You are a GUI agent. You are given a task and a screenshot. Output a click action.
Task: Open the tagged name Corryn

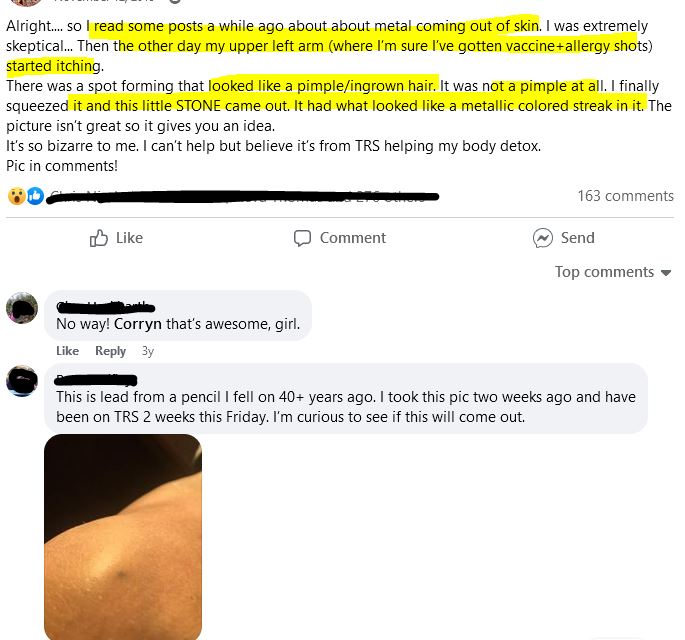[138, 324]
